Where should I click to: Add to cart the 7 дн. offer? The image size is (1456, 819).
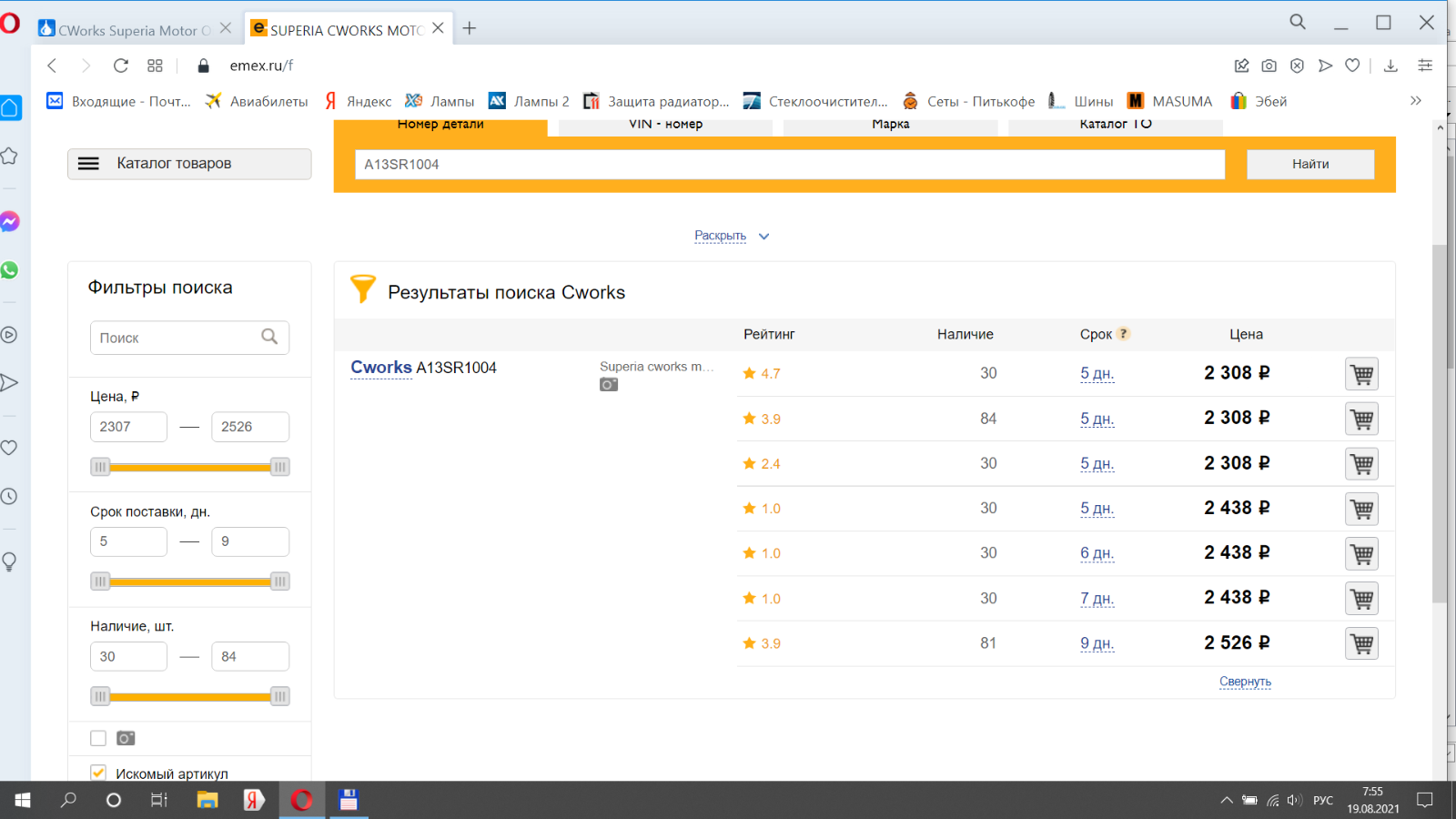(1361, 599)
